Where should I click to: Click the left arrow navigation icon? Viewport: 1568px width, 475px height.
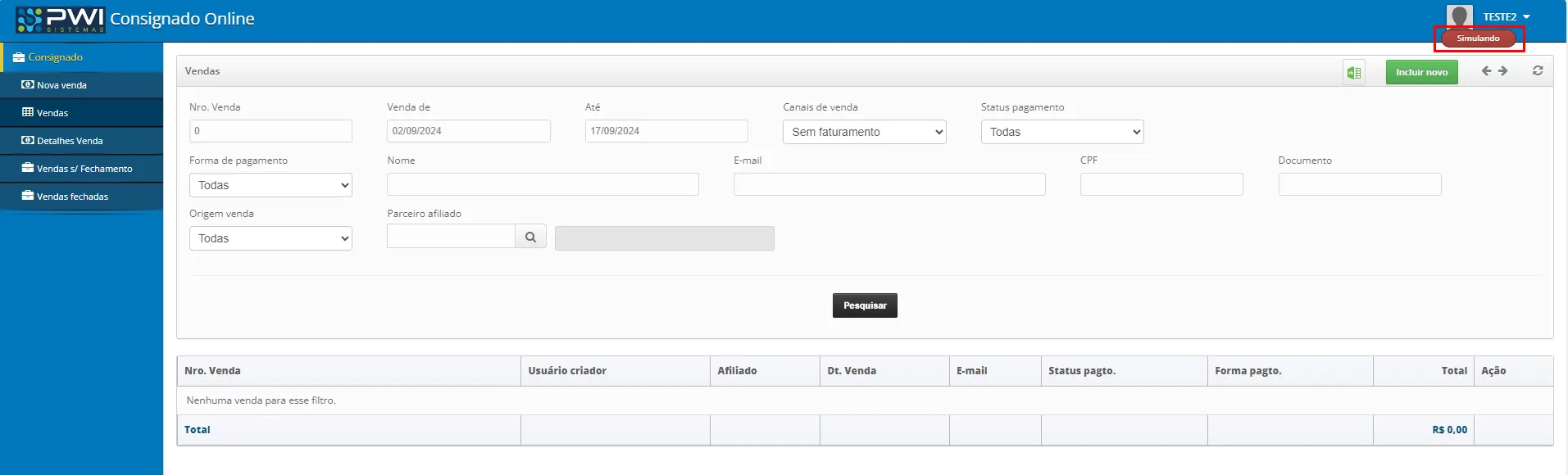pyautogui.click(x=1486, y=71)
